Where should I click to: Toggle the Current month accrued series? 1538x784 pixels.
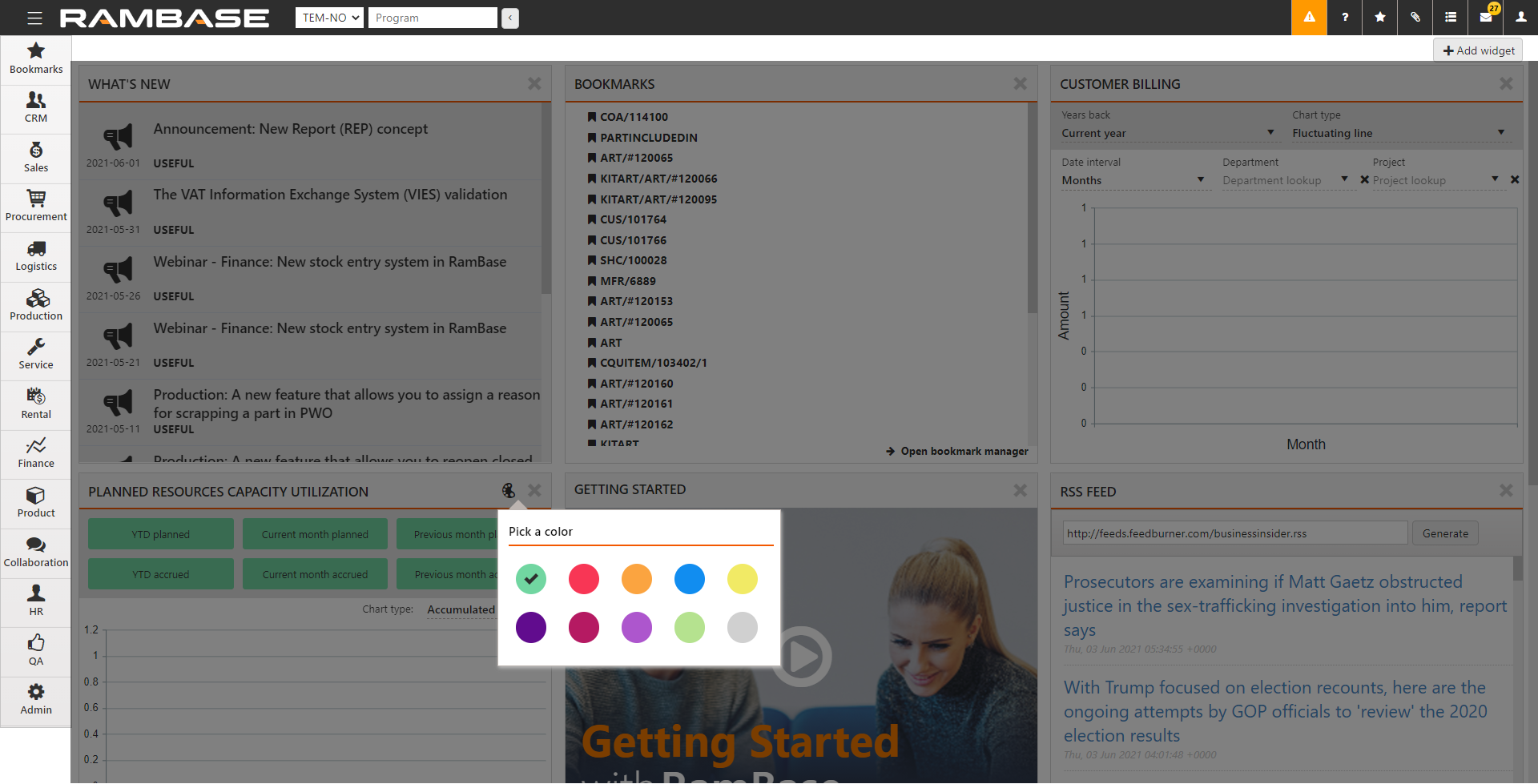(x=315, y=574)
